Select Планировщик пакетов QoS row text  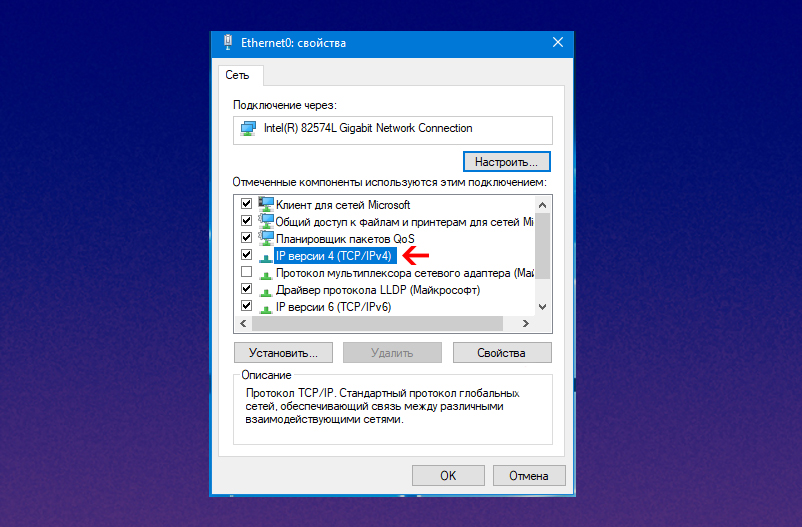point(345,238)
